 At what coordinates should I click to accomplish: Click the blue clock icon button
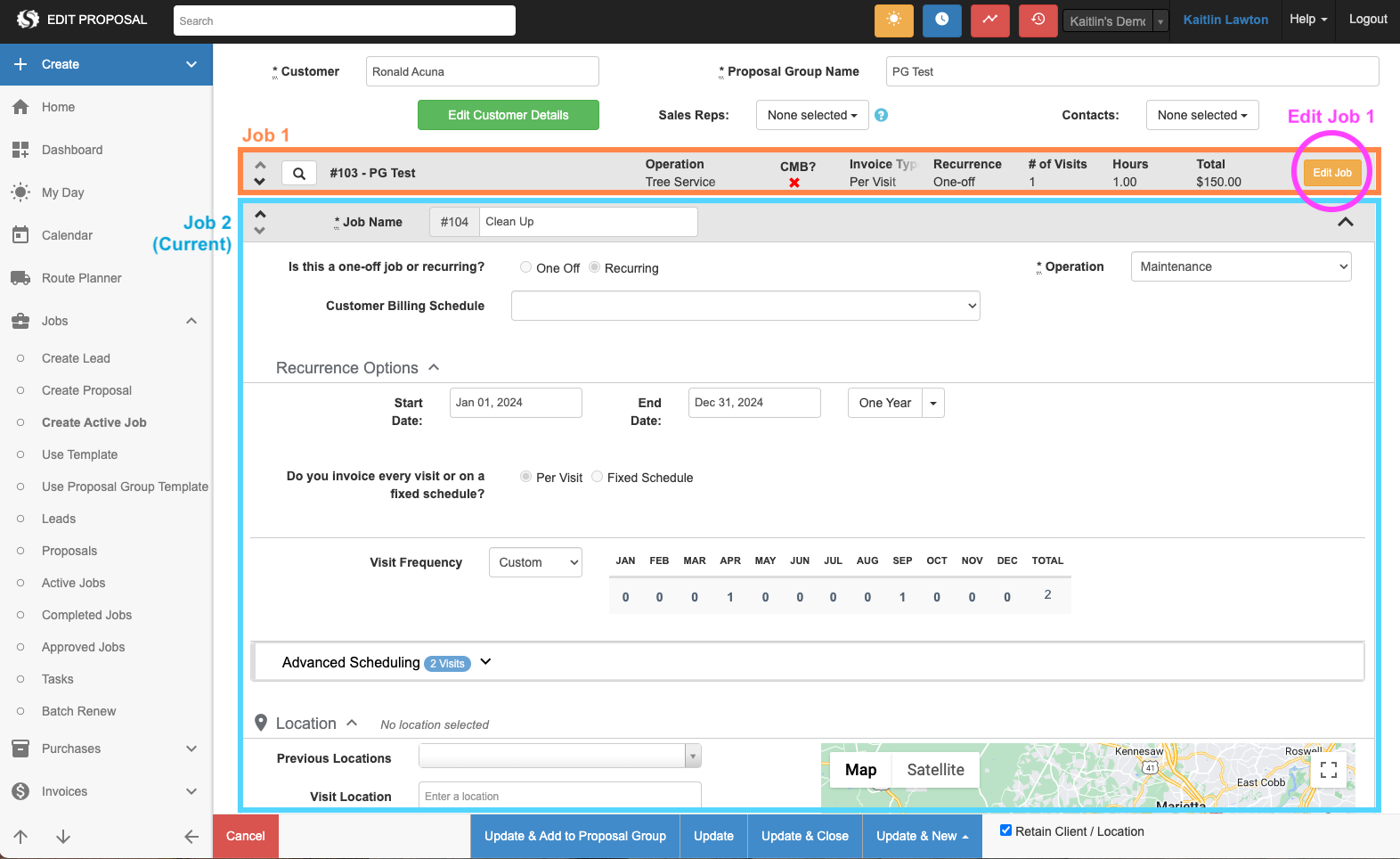click(x=941, y=20)
